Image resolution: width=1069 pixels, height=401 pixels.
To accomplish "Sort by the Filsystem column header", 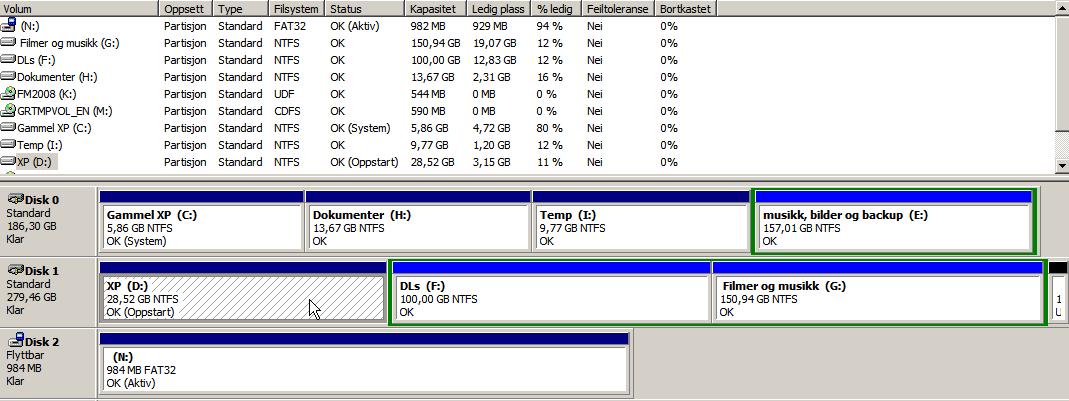I will tap(297, 9).
